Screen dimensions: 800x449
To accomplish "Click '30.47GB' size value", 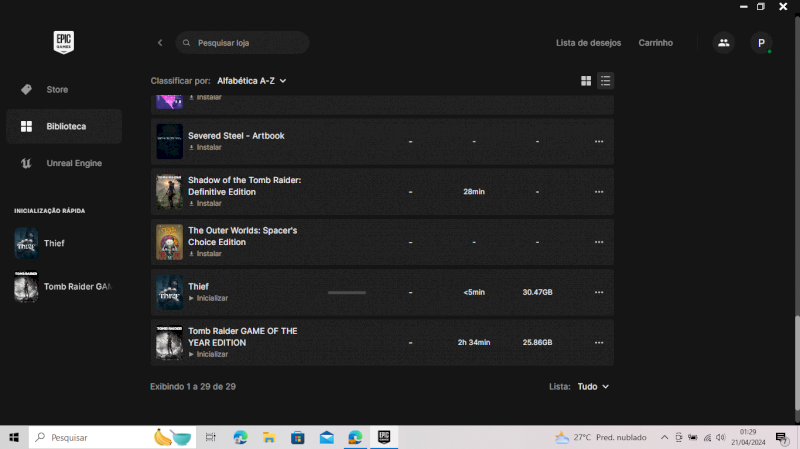I will 537,292.
